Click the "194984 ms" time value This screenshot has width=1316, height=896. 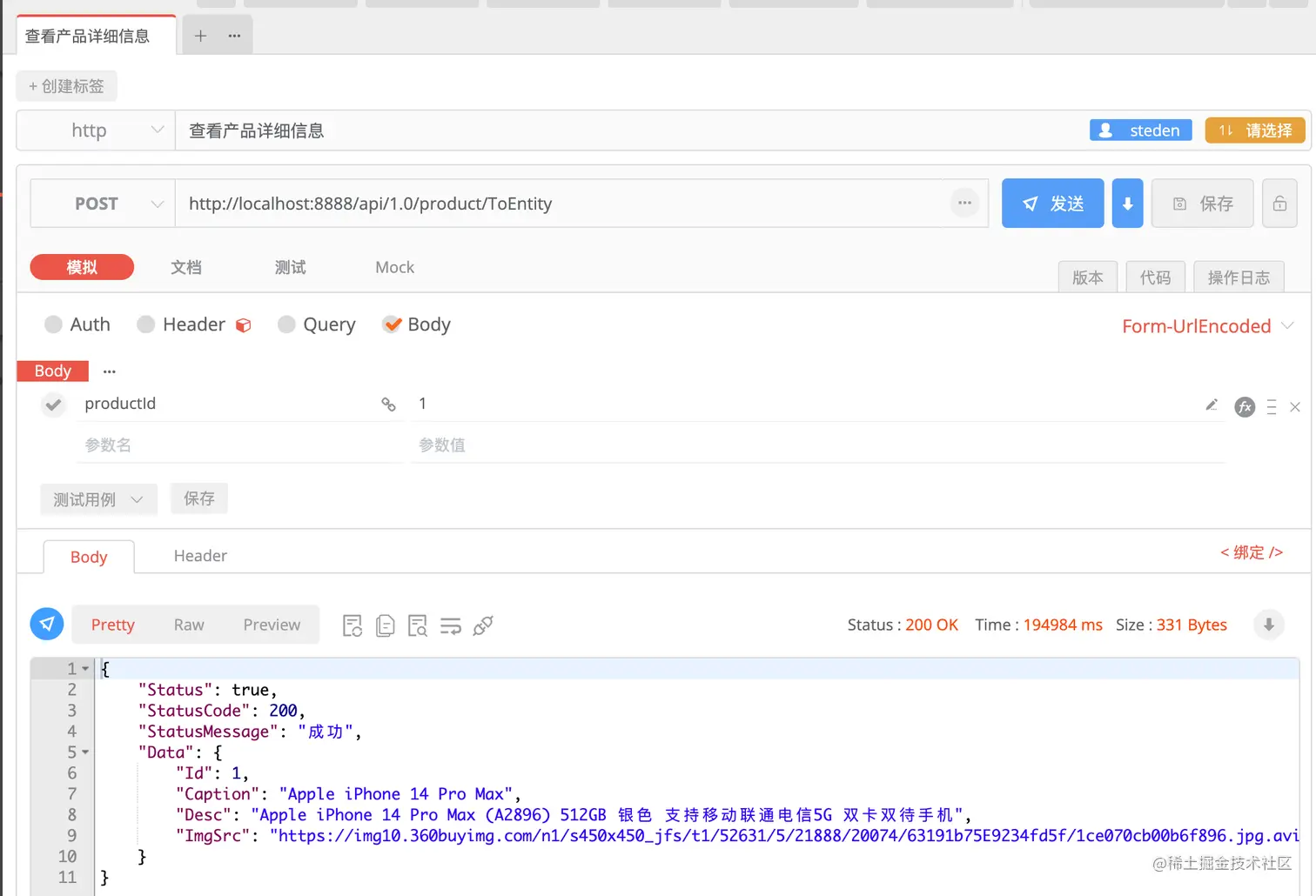tap(1063, 625)
